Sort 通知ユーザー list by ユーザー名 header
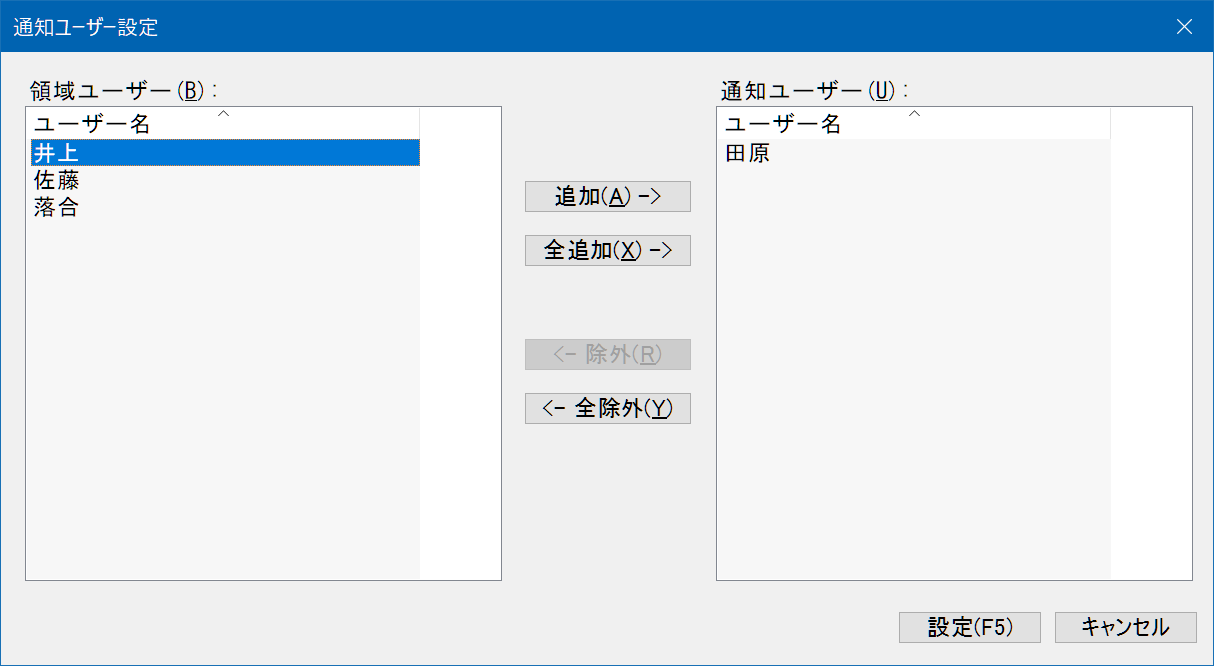Screen dimensions: 1214x666 point(914,124)
